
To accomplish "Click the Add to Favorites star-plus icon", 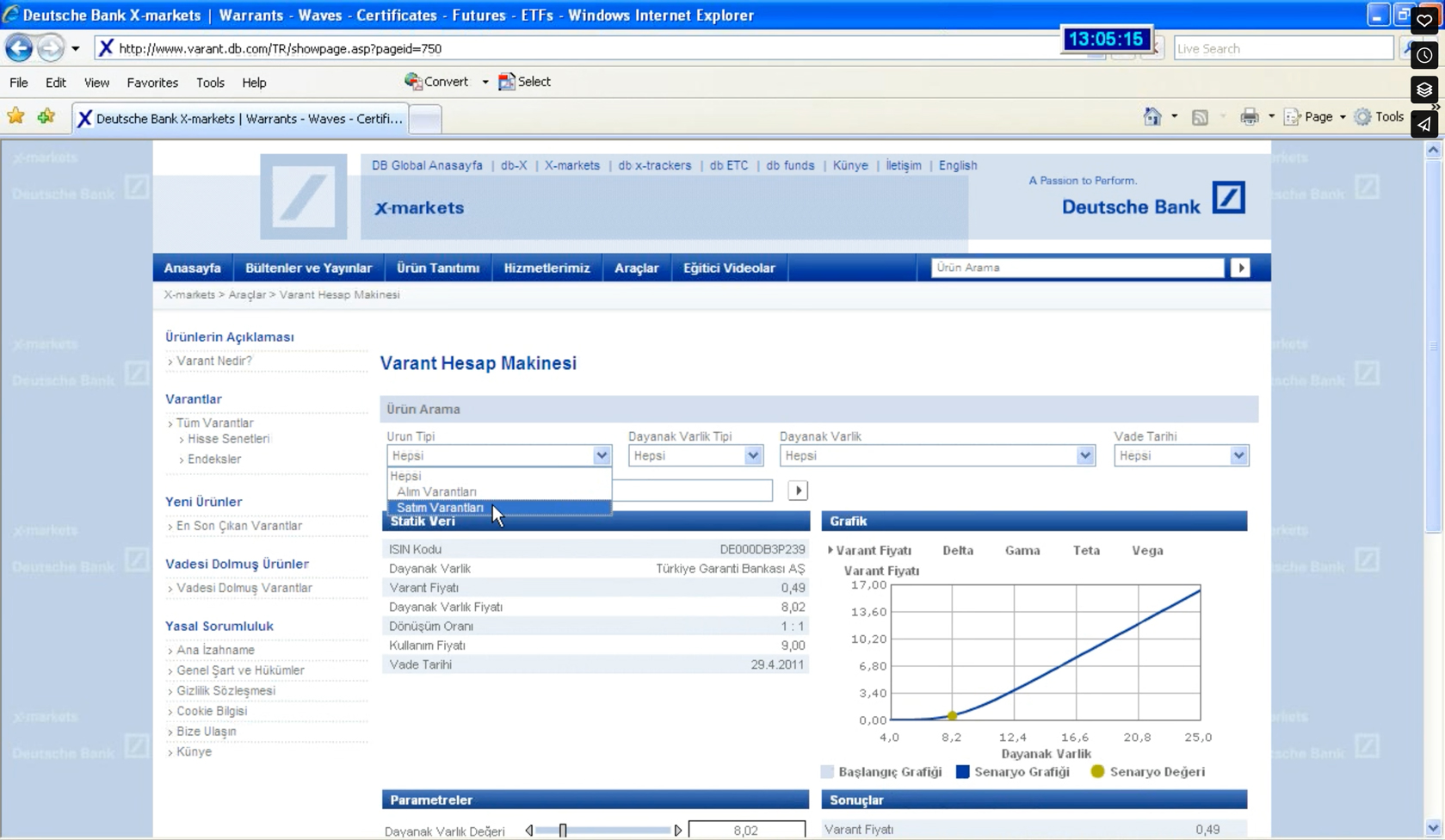I will coord(46,116).
